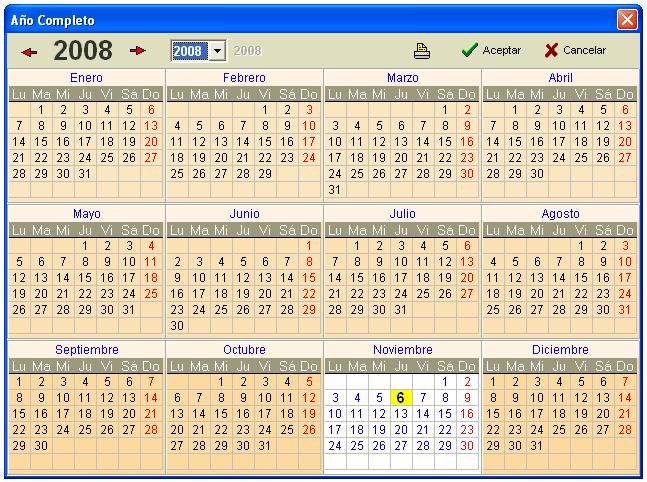647x482 pixels.
Task: Choose day 30 in Septiembre
Action: pyautogui.click(x=41, y=446)
